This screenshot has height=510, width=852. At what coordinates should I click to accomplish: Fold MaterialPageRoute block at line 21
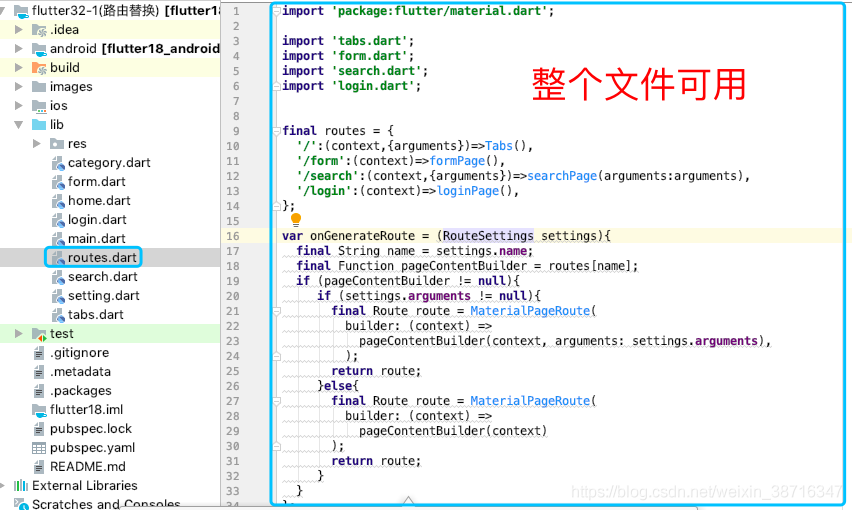click(x=277, y=311)
